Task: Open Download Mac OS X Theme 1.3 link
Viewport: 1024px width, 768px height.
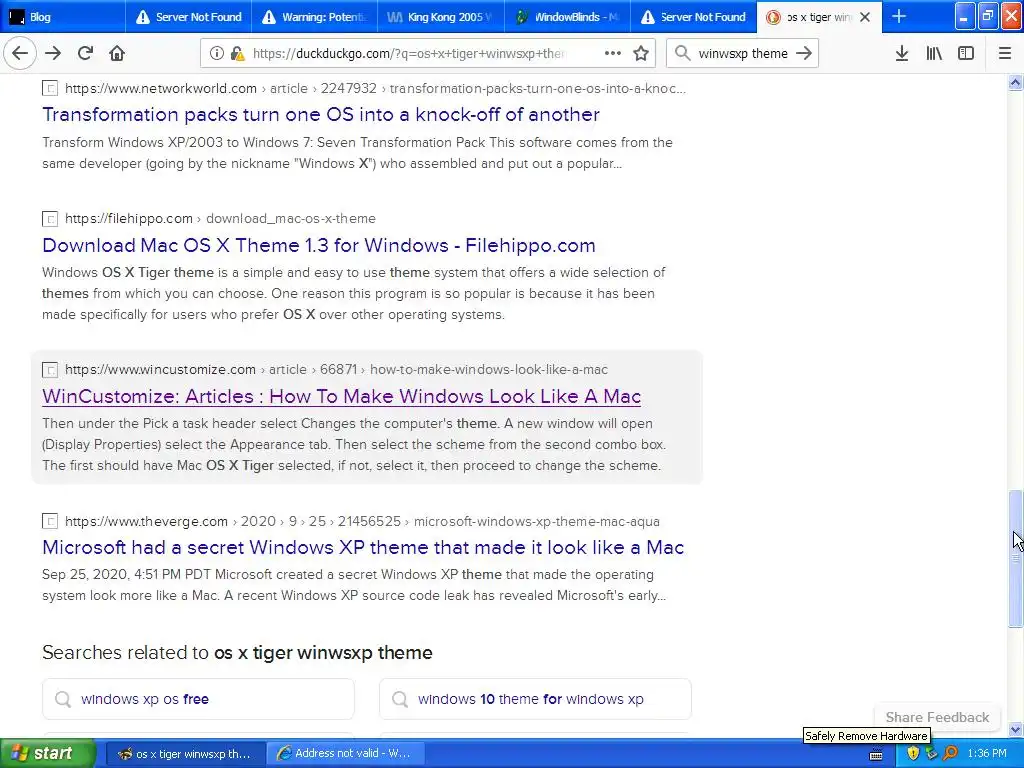Action: [x=319, y=246]
